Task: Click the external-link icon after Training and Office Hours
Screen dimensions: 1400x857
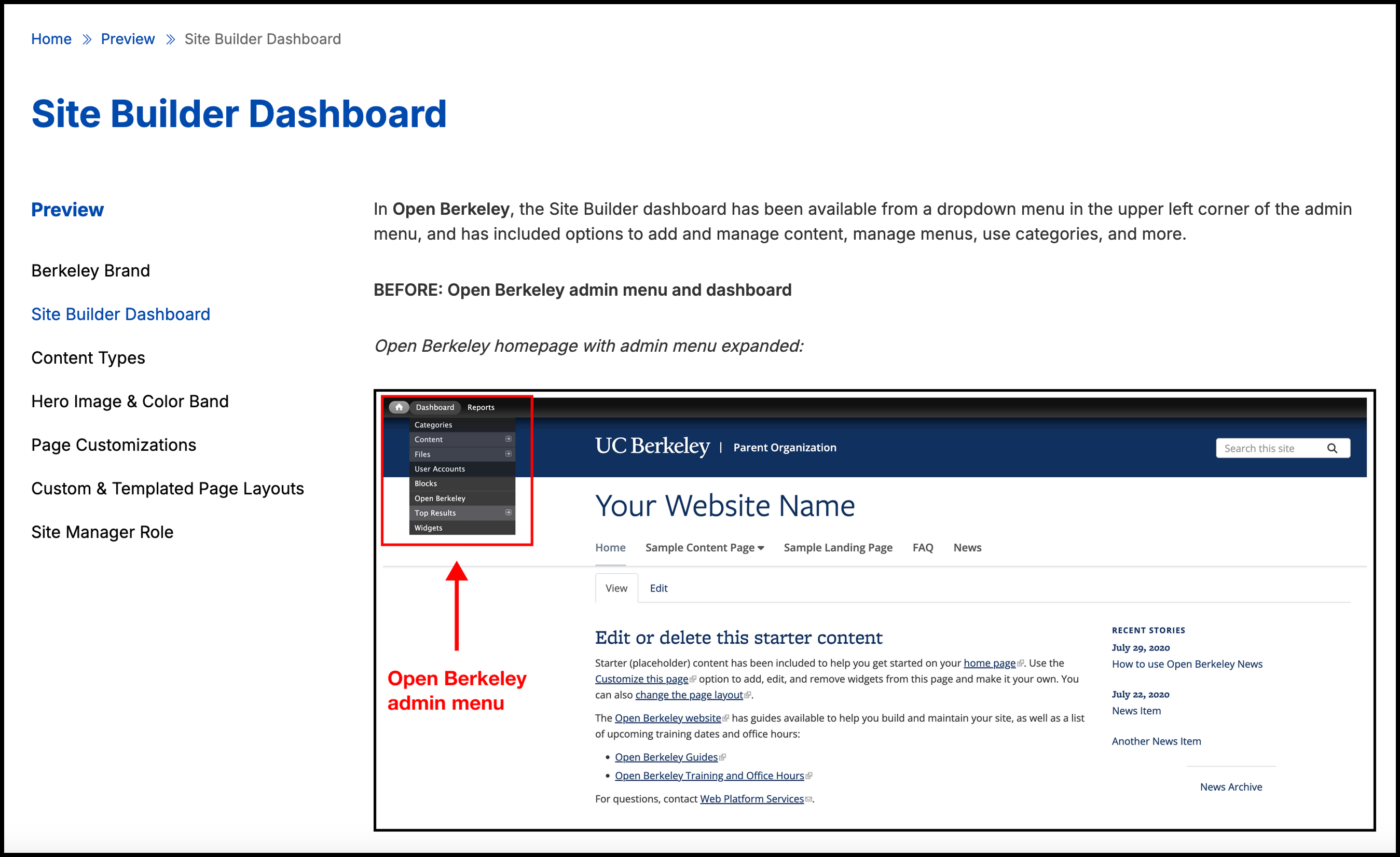Action: point(808,775)
